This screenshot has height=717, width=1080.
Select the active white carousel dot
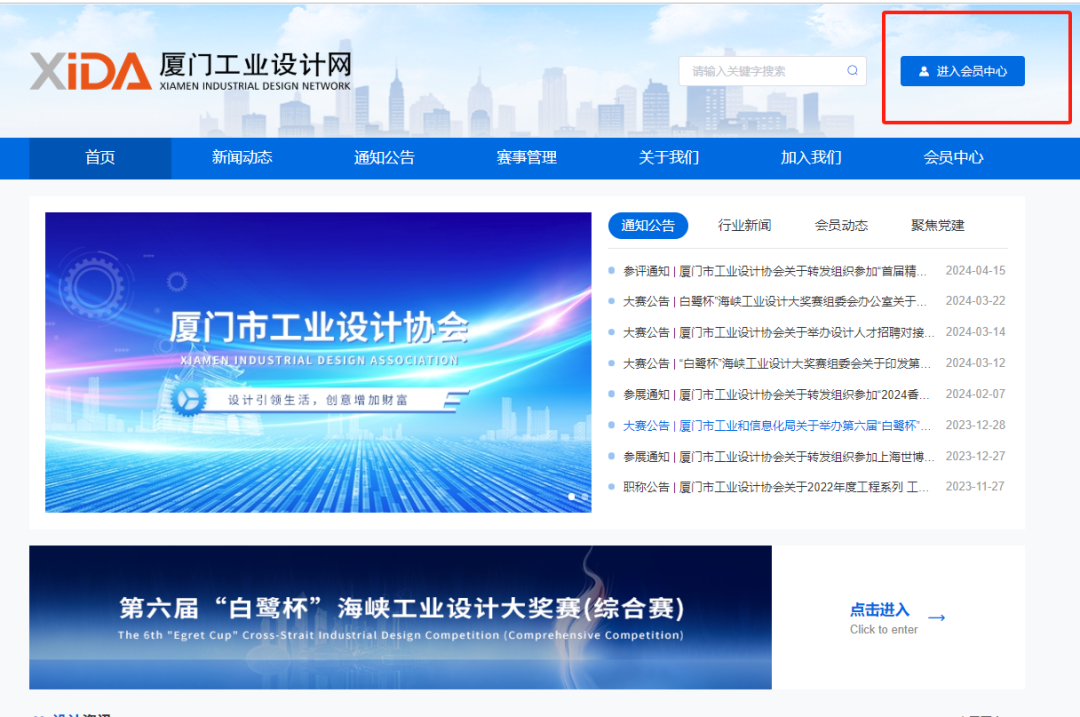pyautogui.click(x=572, y=496)
